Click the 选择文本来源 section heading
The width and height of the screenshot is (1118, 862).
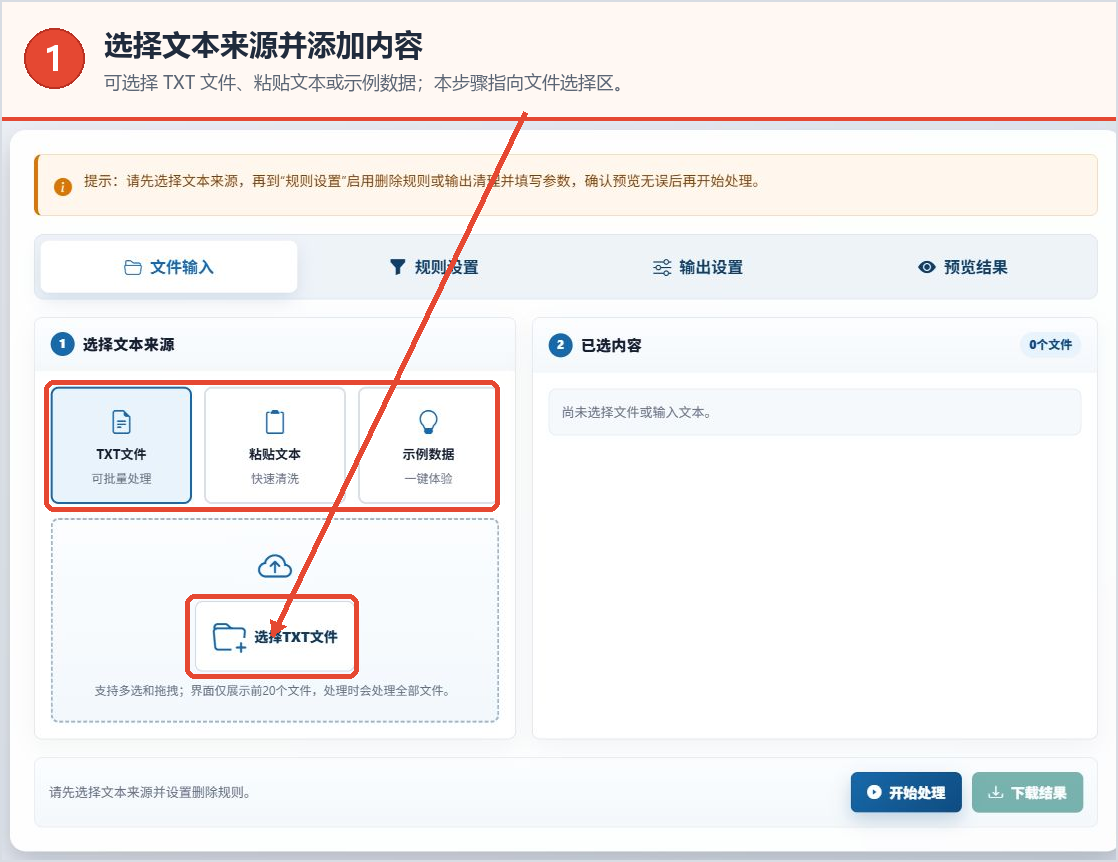click(128, 344)
